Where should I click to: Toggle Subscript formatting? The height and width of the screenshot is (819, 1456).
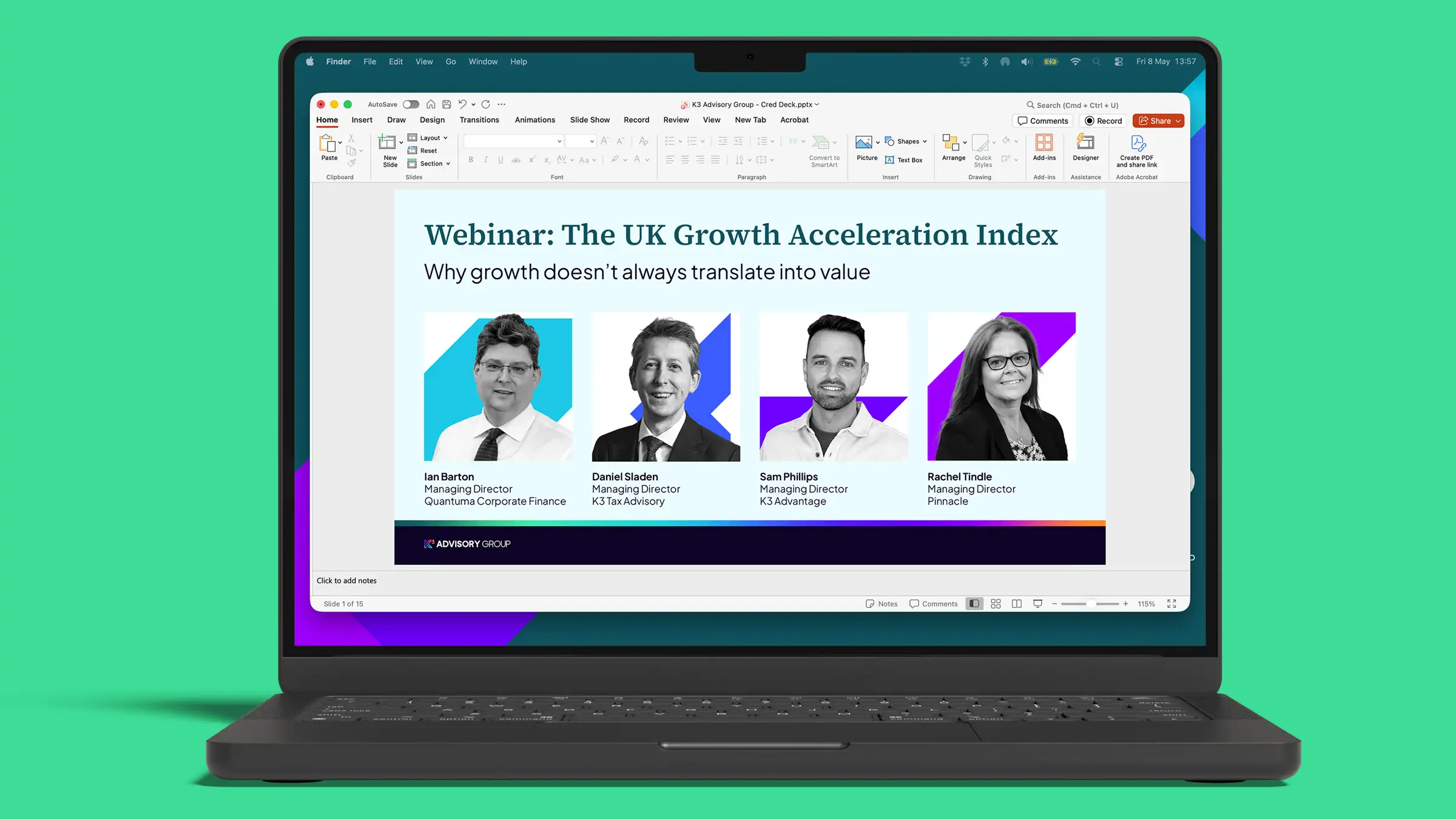point(547,160)
